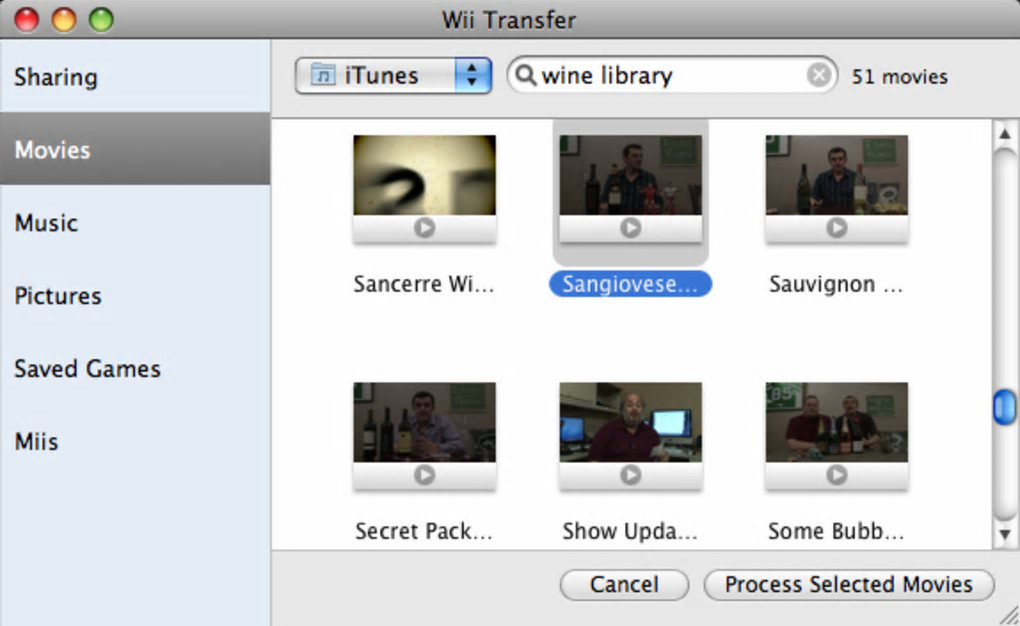Viewport: 1020px width, 626px height.
Task: Click Process Selected Movies button
Action: (849, 584)
